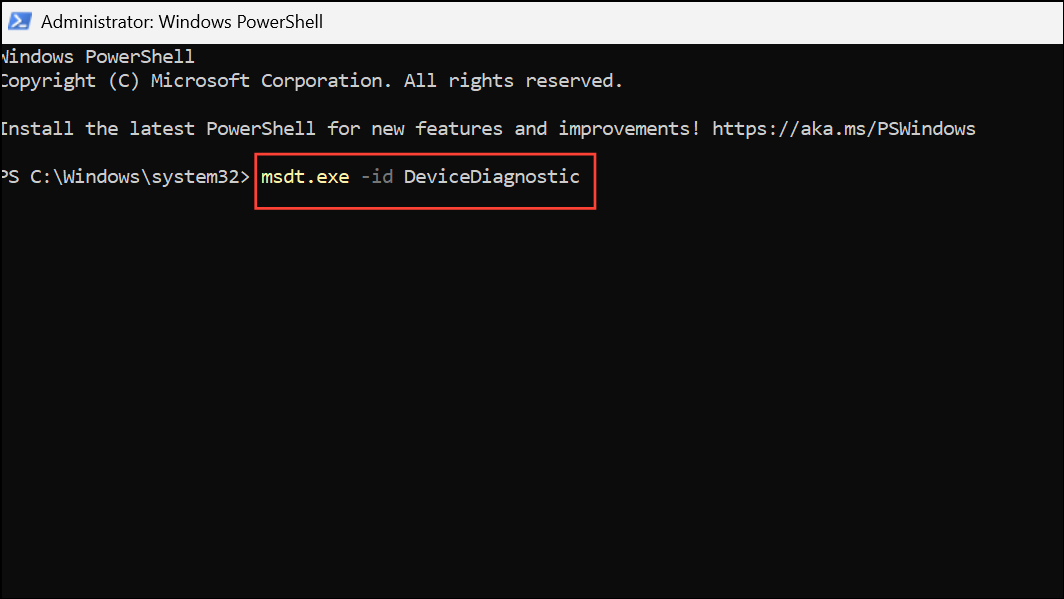Screen dimensions: 1064x599
Task: Click the 'Microsoft Corporation.' copyright text
Action: tap(271, 81)
